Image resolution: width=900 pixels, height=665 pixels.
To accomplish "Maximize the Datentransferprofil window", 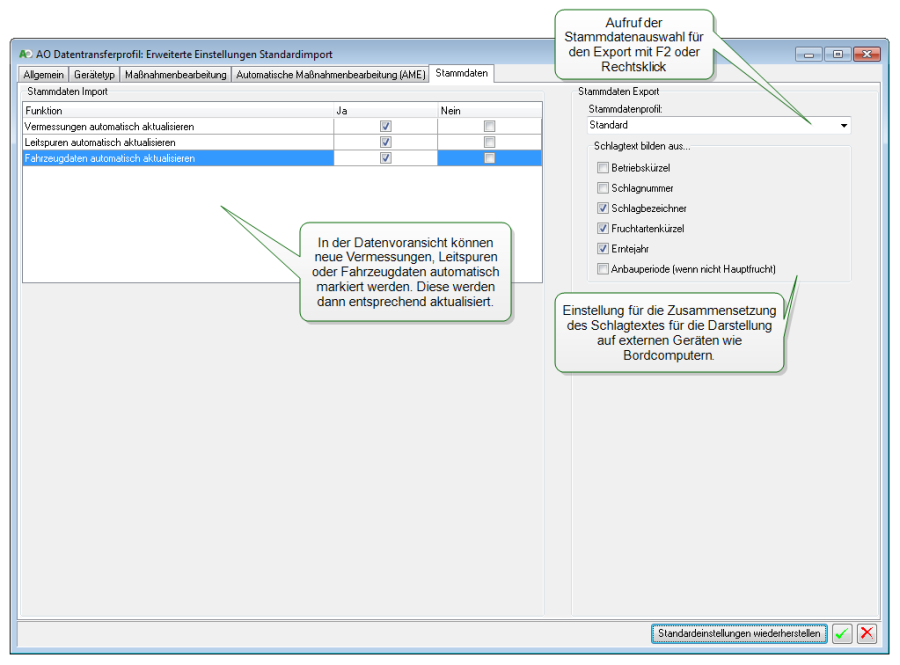I will (837, 54).
